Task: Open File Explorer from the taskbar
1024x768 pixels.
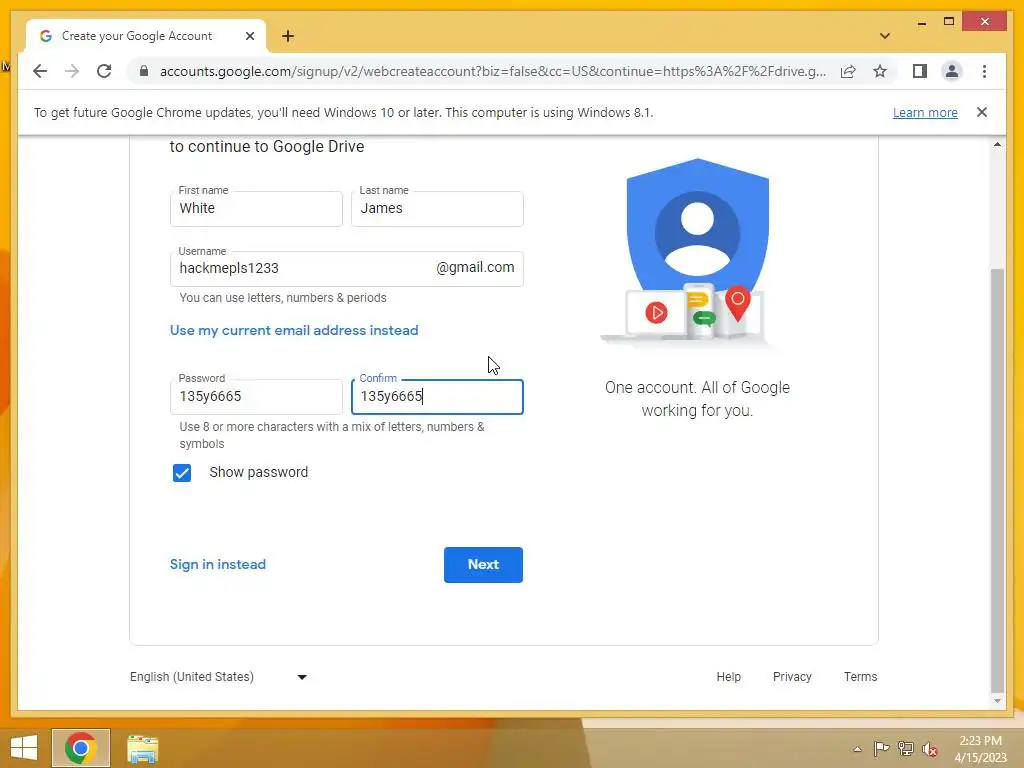Action: click(x=142, y=748)
